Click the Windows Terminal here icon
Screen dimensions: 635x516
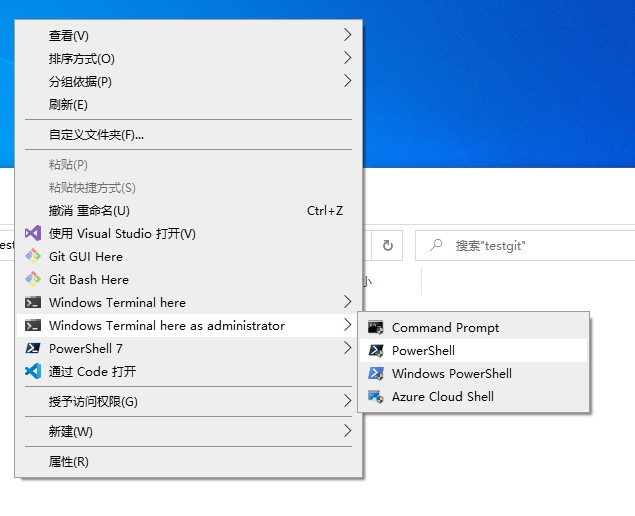(x=33, y=303)
